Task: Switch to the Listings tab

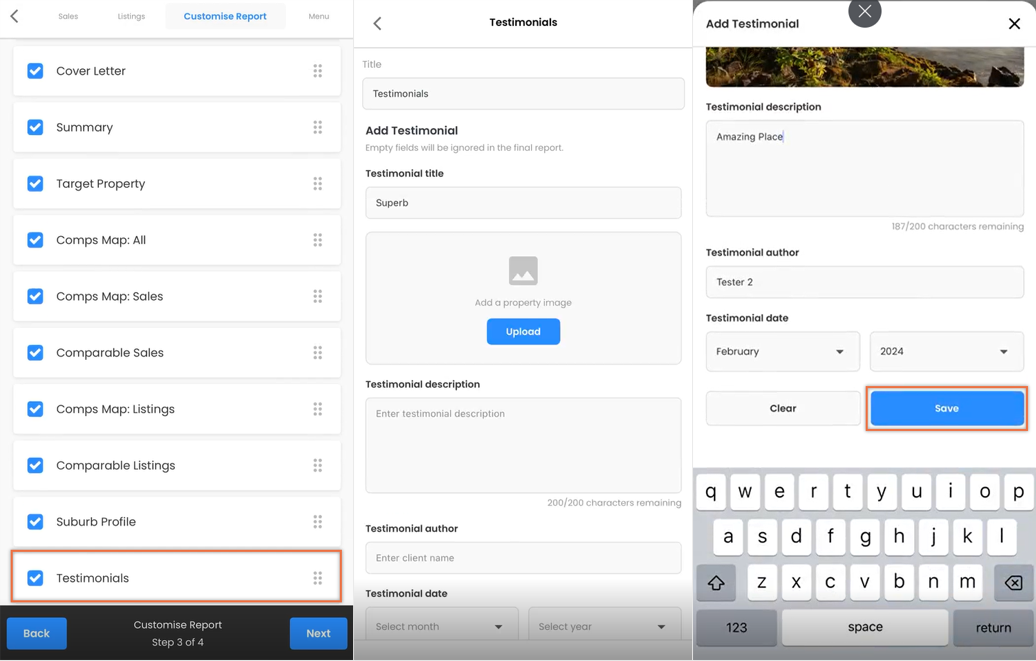Action: [x=131, y=17]
